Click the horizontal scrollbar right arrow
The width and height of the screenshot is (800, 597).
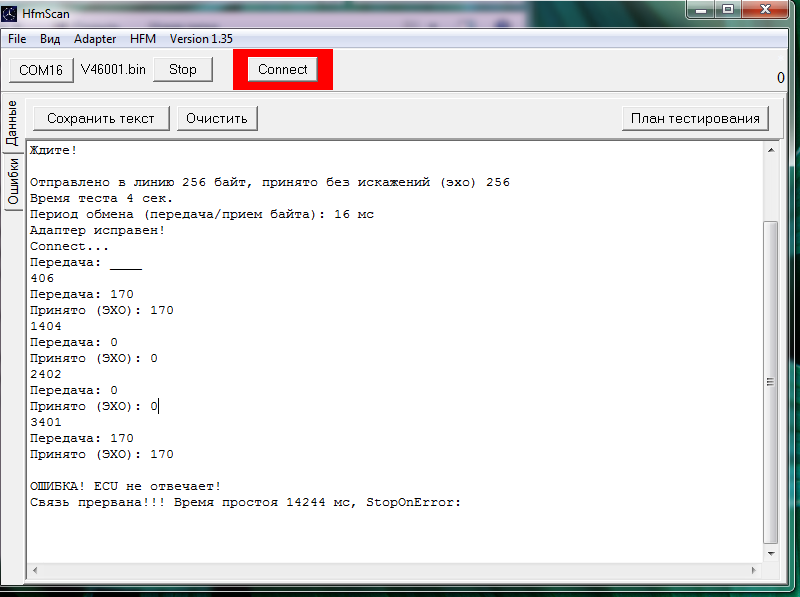754,569
